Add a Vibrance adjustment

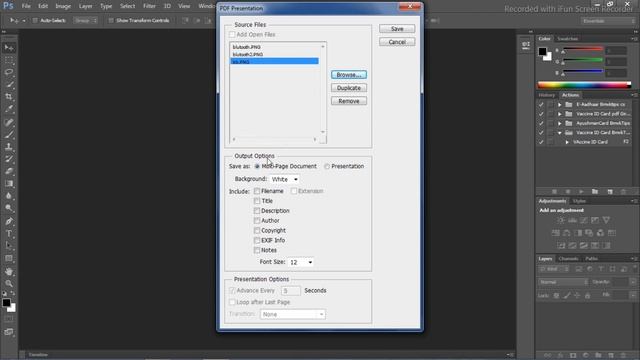606,220
